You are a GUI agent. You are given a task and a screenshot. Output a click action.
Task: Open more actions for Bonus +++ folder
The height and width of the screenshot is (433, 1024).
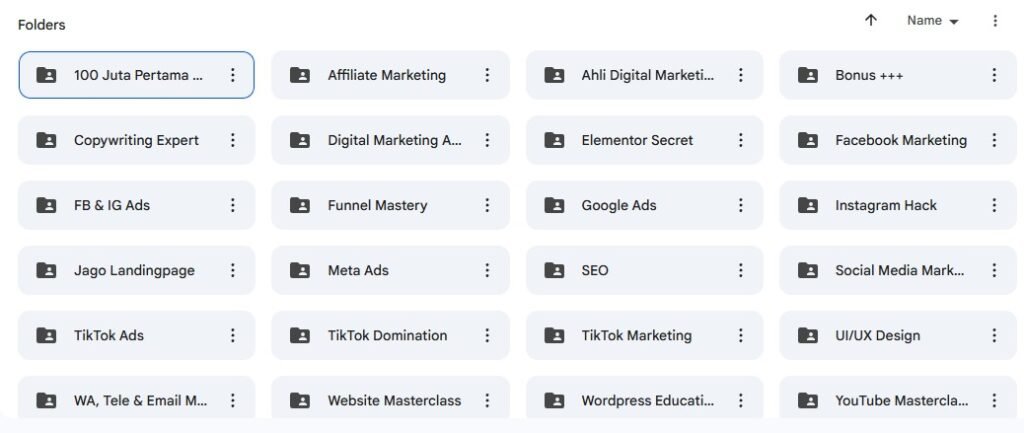click(x=994, y=75)
